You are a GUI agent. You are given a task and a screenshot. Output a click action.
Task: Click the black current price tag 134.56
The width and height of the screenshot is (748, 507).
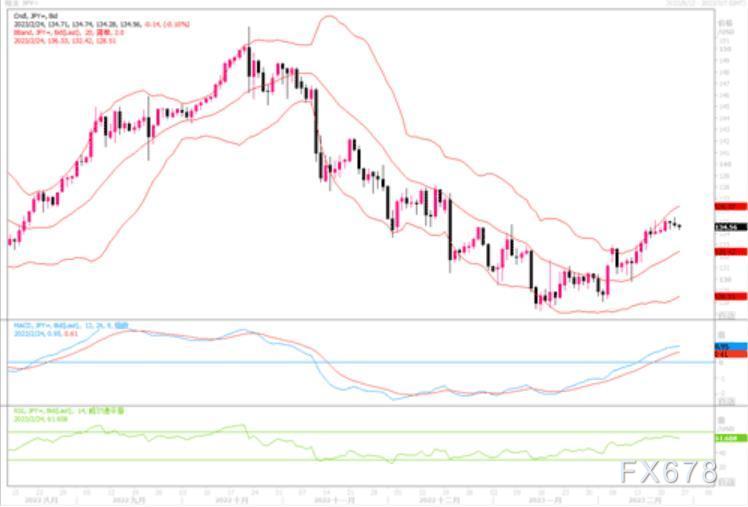730,228
